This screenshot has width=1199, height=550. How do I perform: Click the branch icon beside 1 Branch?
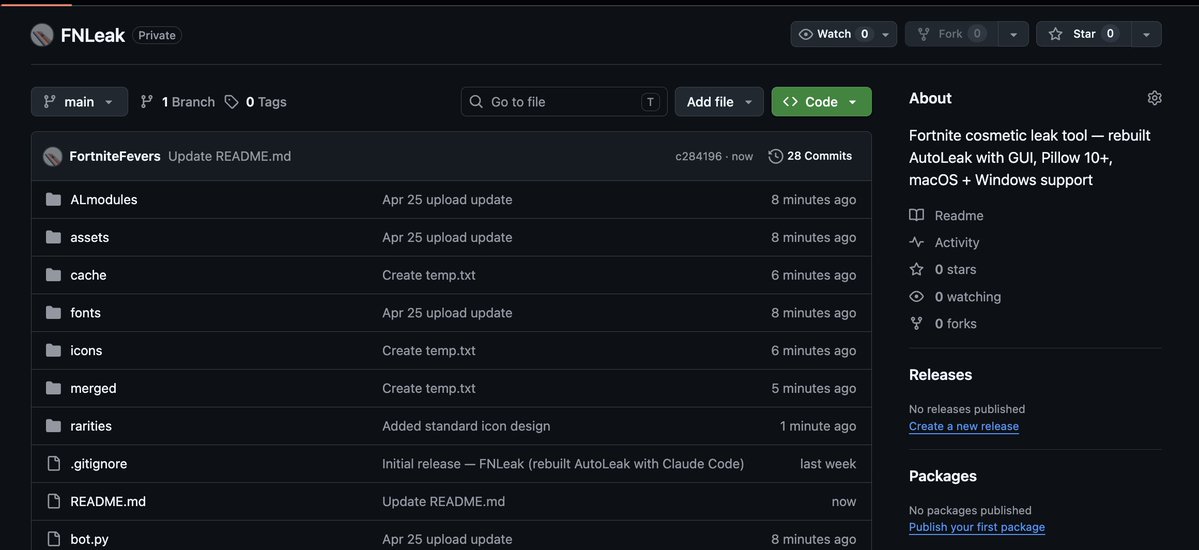[147, 102]
